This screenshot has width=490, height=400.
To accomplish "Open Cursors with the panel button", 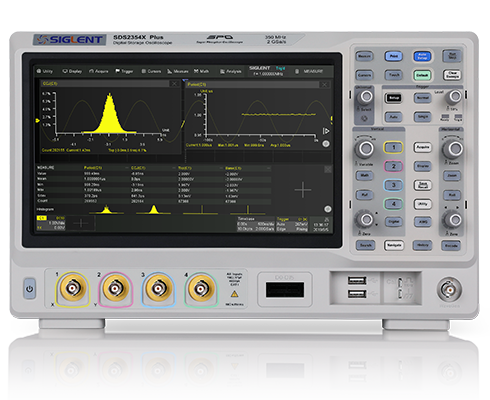I will pos(364,75).
